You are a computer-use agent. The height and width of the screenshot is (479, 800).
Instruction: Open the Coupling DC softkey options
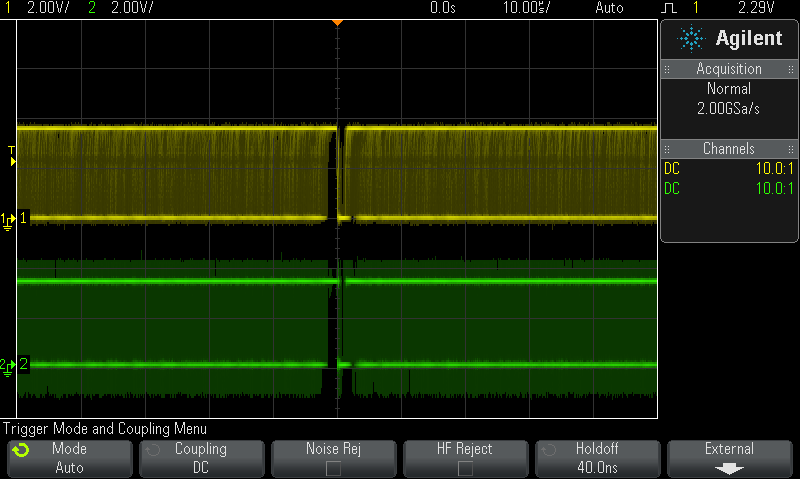click(201, 458)
